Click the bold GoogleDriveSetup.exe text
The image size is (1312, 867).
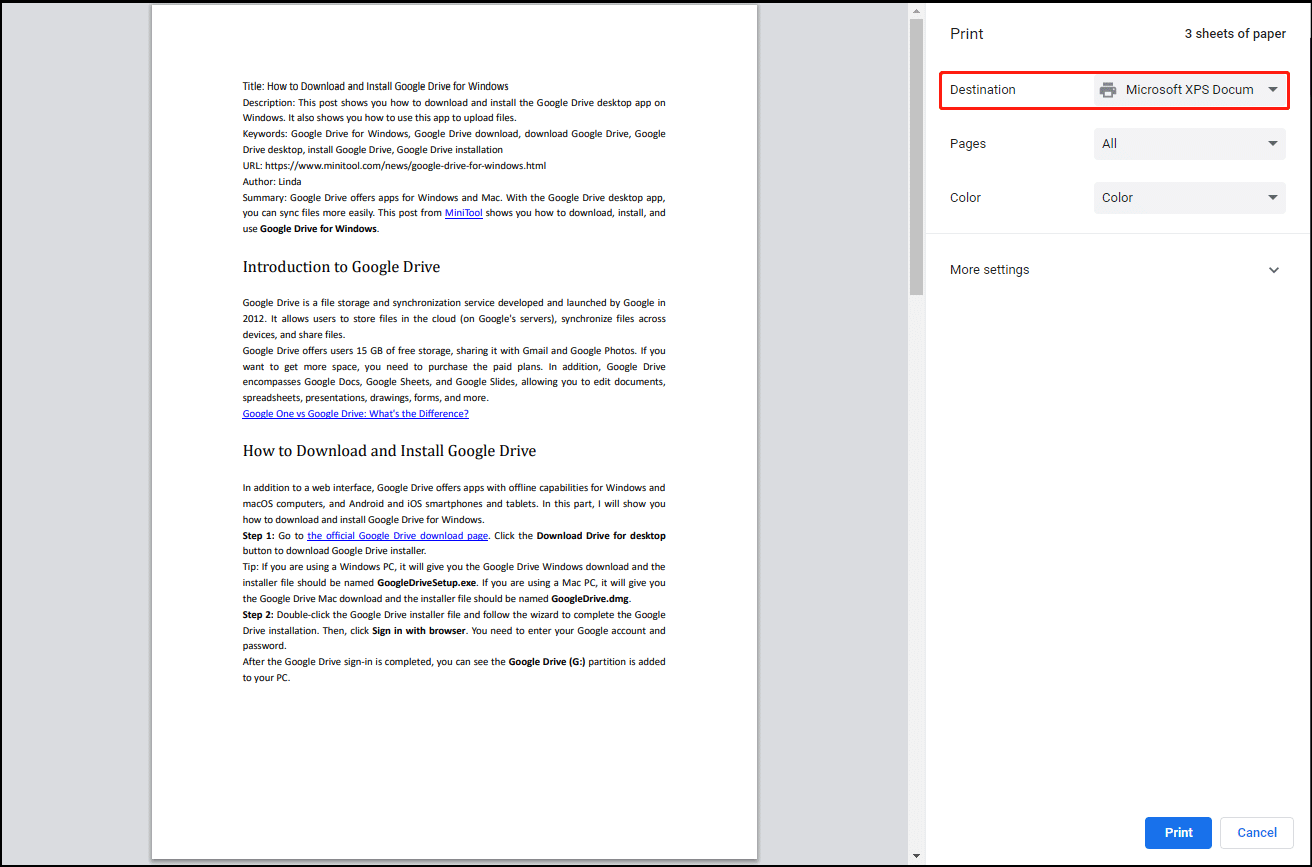427,582
